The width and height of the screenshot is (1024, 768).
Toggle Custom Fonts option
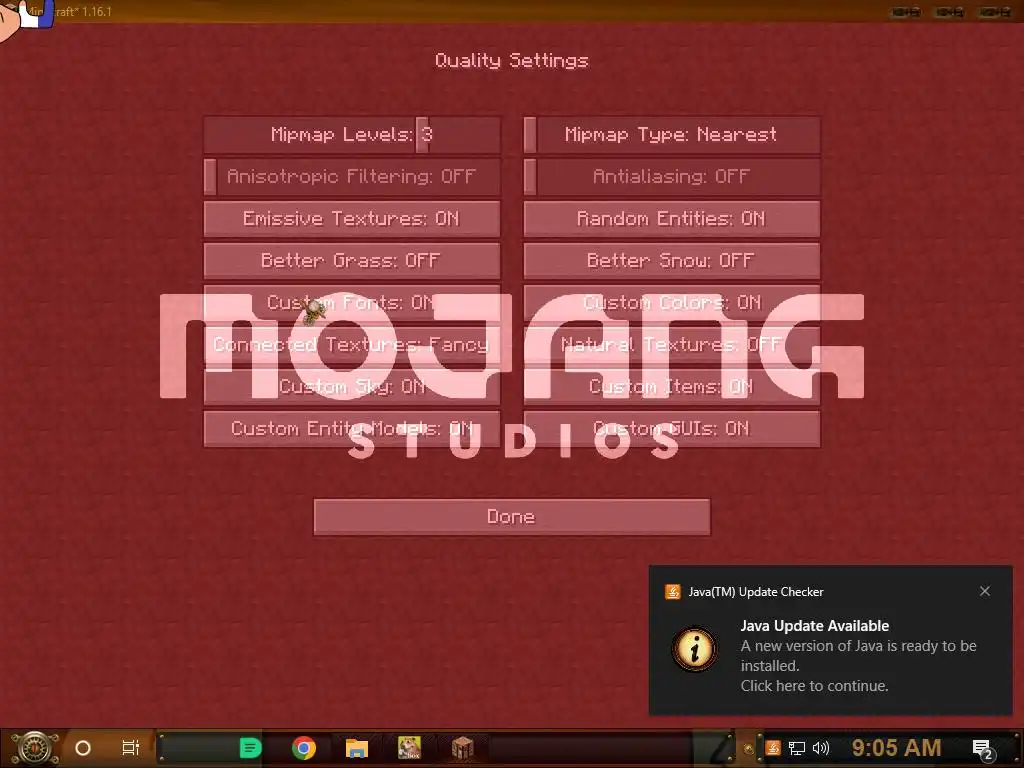coord(353,302)
